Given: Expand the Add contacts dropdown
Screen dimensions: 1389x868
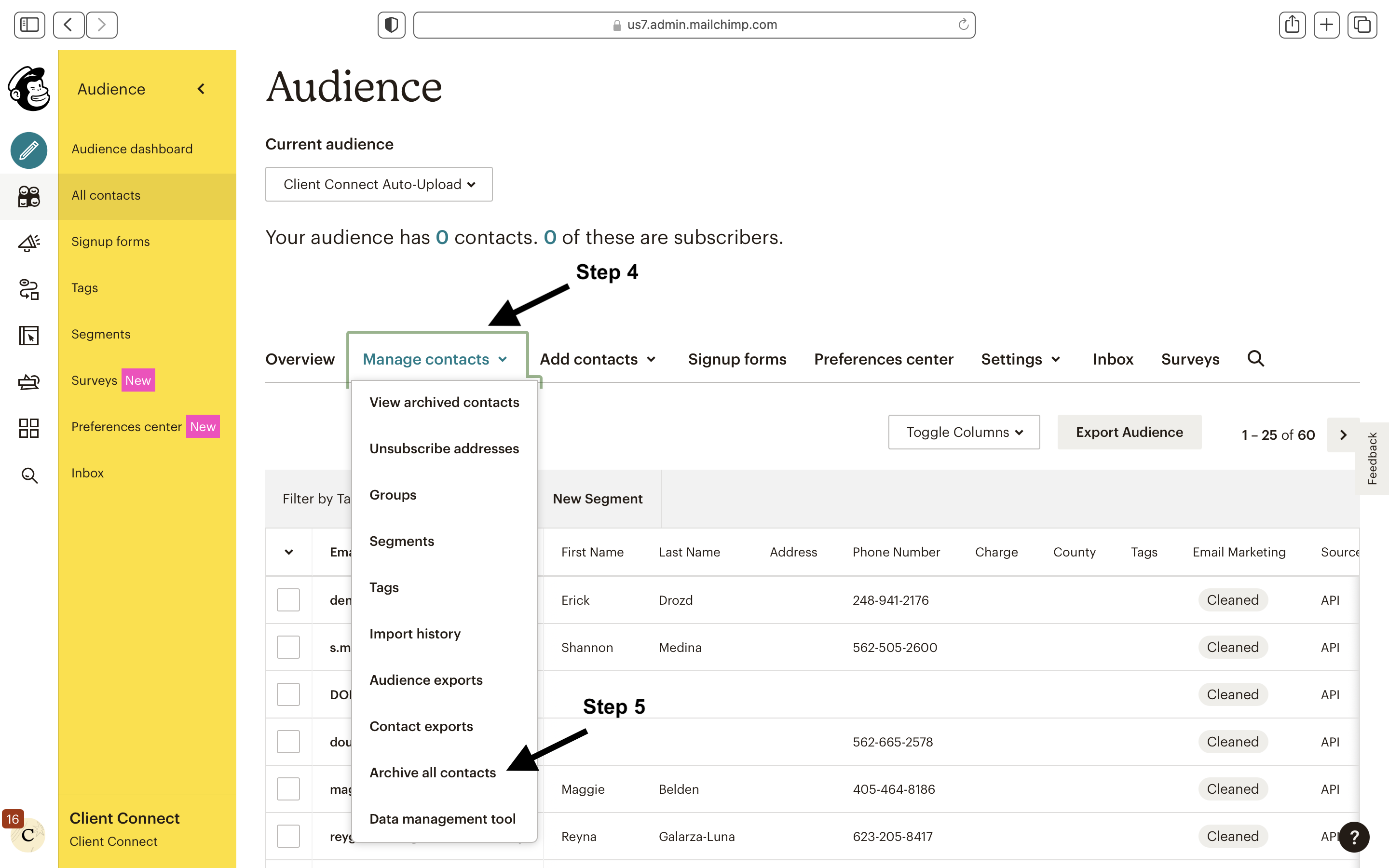Looking at the screenshot, I should coord(598,359).
